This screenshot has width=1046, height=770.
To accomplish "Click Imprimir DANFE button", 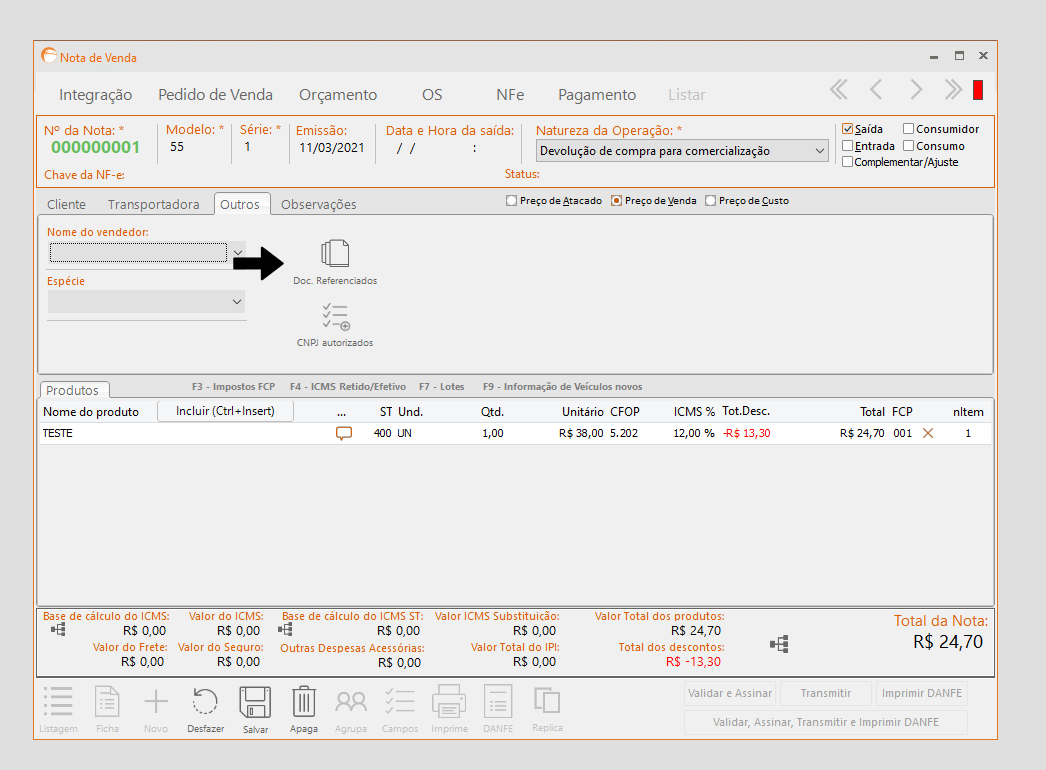I will point(922,693).
